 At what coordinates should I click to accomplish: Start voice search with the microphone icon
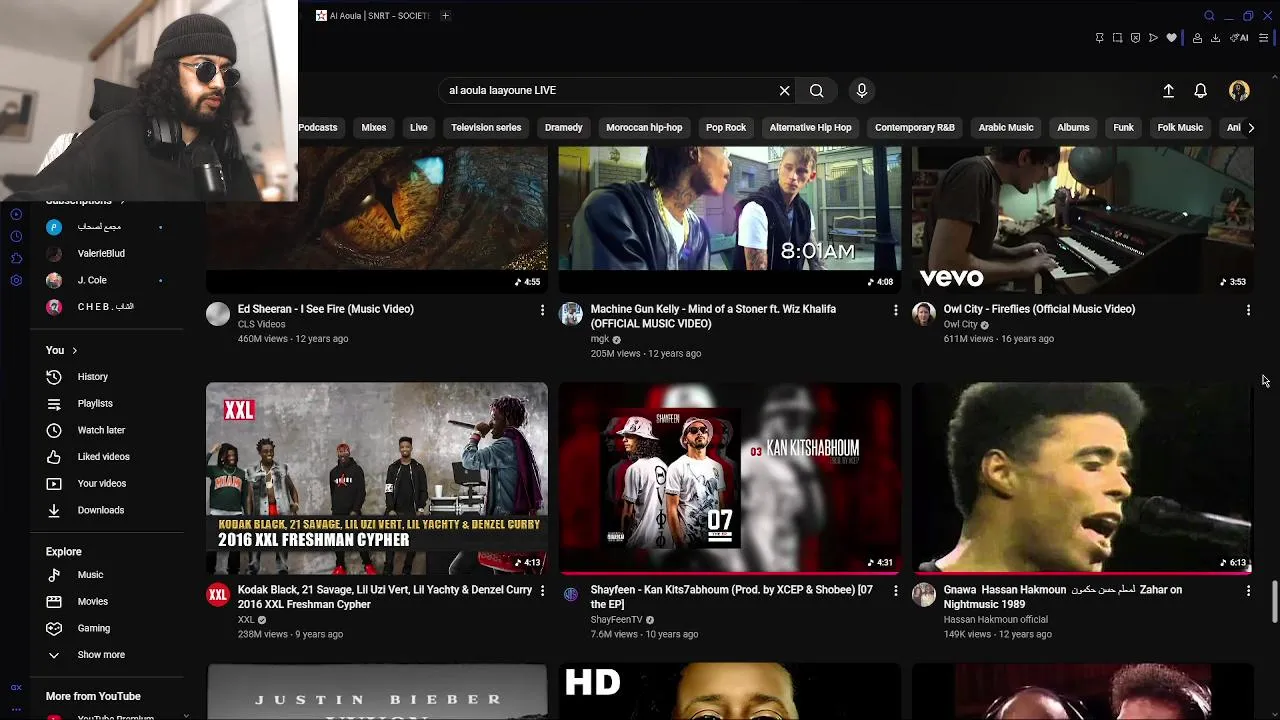point(862,91)
